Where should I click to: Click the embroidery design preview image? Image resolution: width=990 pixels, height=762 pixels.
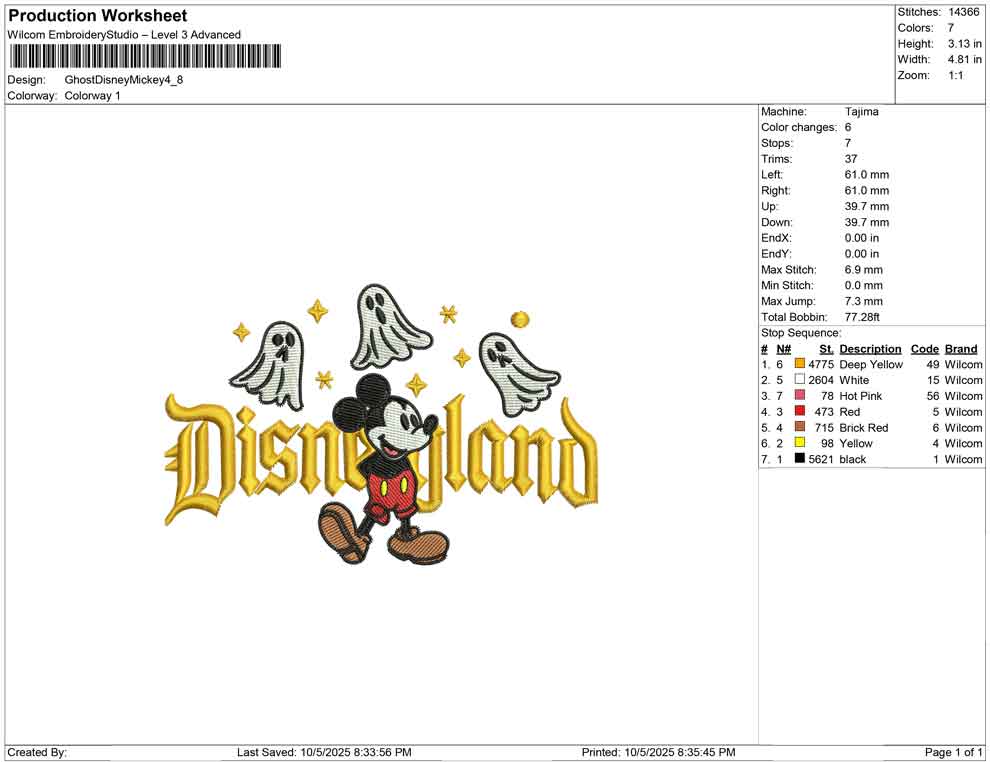(x=381, y=424)
